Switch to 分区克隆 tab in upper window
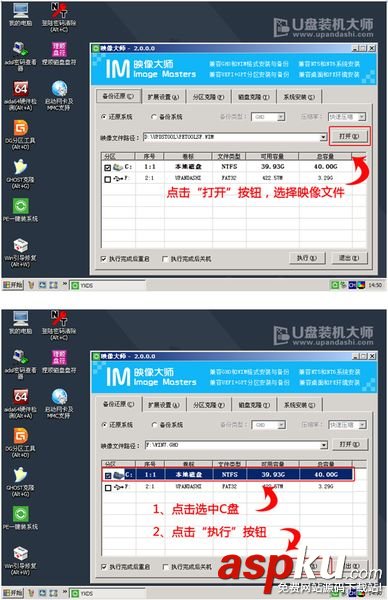 tap(208, 97)
